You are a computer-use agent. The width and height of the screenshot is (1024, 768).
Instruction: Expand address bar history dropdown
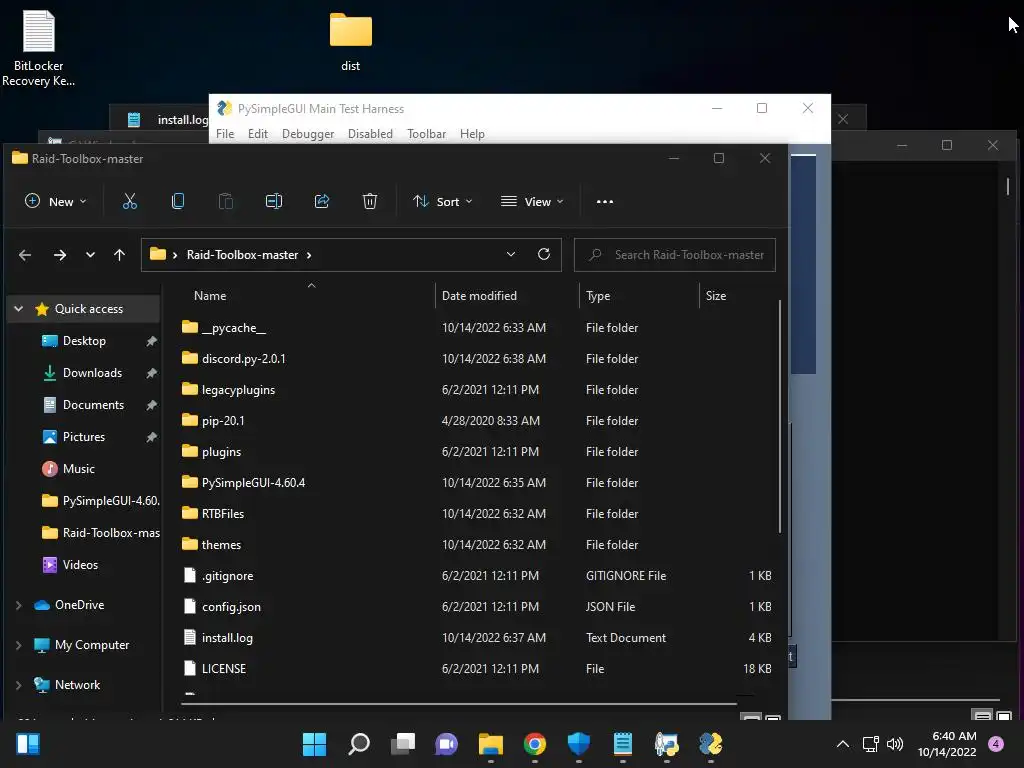pos(511,254)
